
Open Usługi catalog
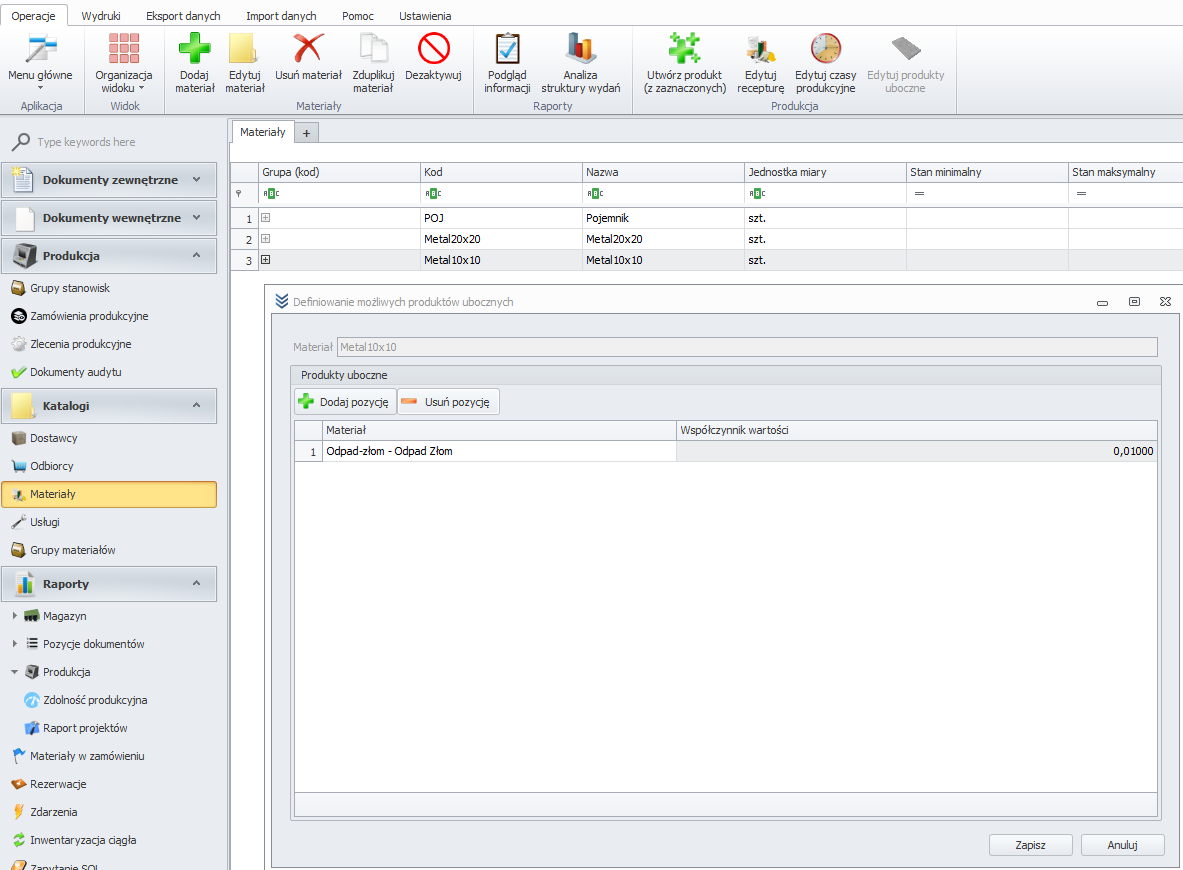(x=45, y=522)
